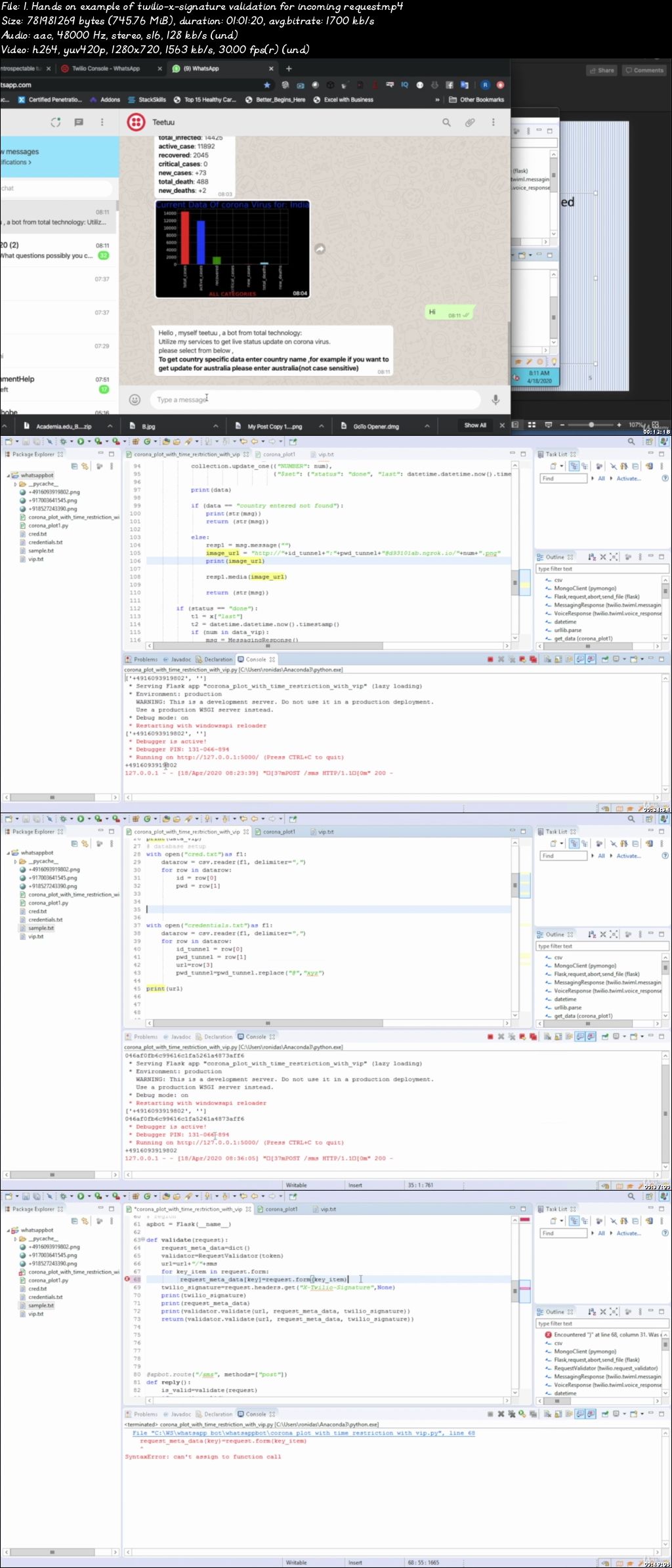Expand the whatsappbot project in the line-94 frame
672x1568 pixels.
[x=9, y=475]
